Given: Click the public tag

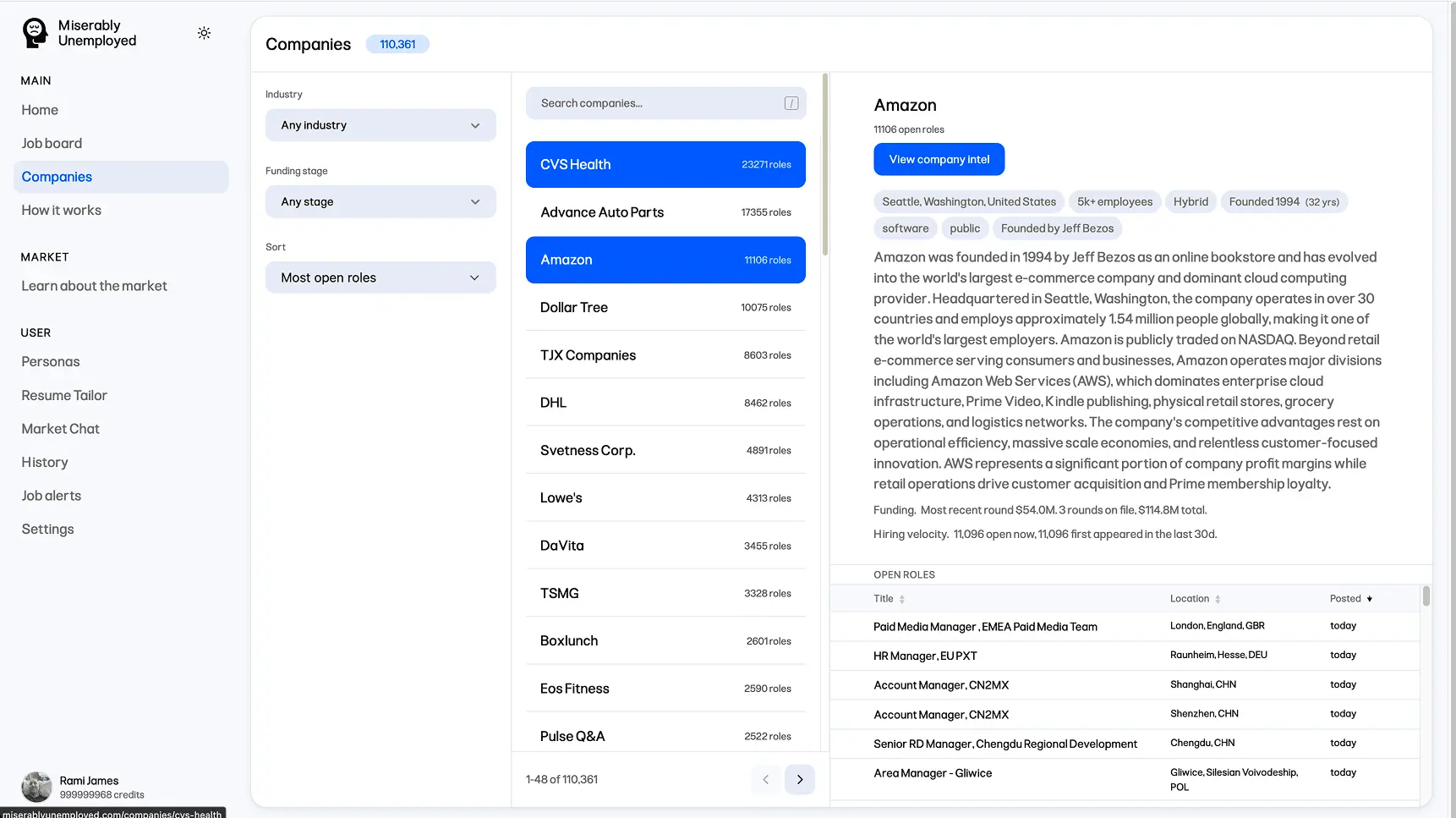Looking at the screenshot, I should click(x=965, y=228).
